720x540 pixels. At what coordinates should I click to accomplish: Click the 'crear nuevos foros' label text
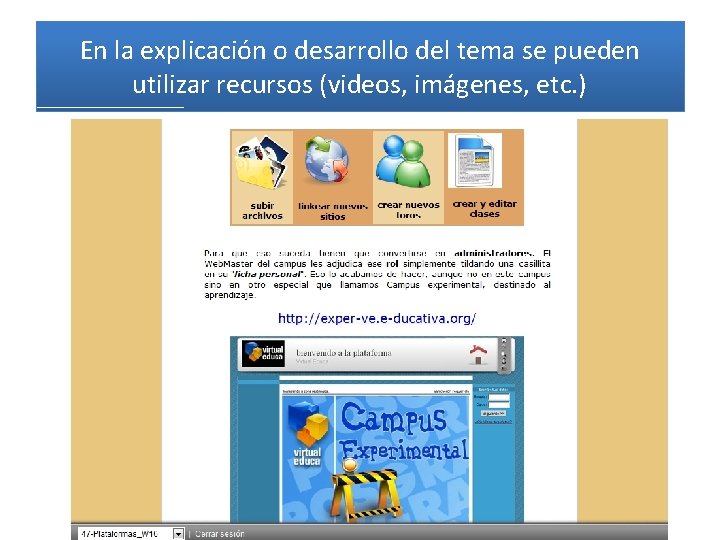coord(408,210)
